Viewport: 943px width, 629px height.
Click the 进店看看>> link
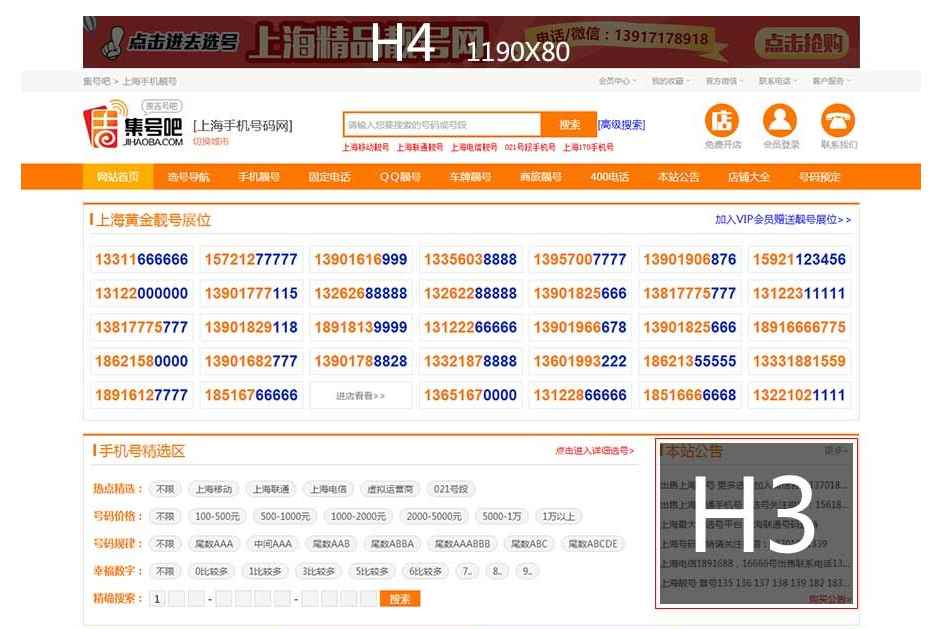coord(361,396)
